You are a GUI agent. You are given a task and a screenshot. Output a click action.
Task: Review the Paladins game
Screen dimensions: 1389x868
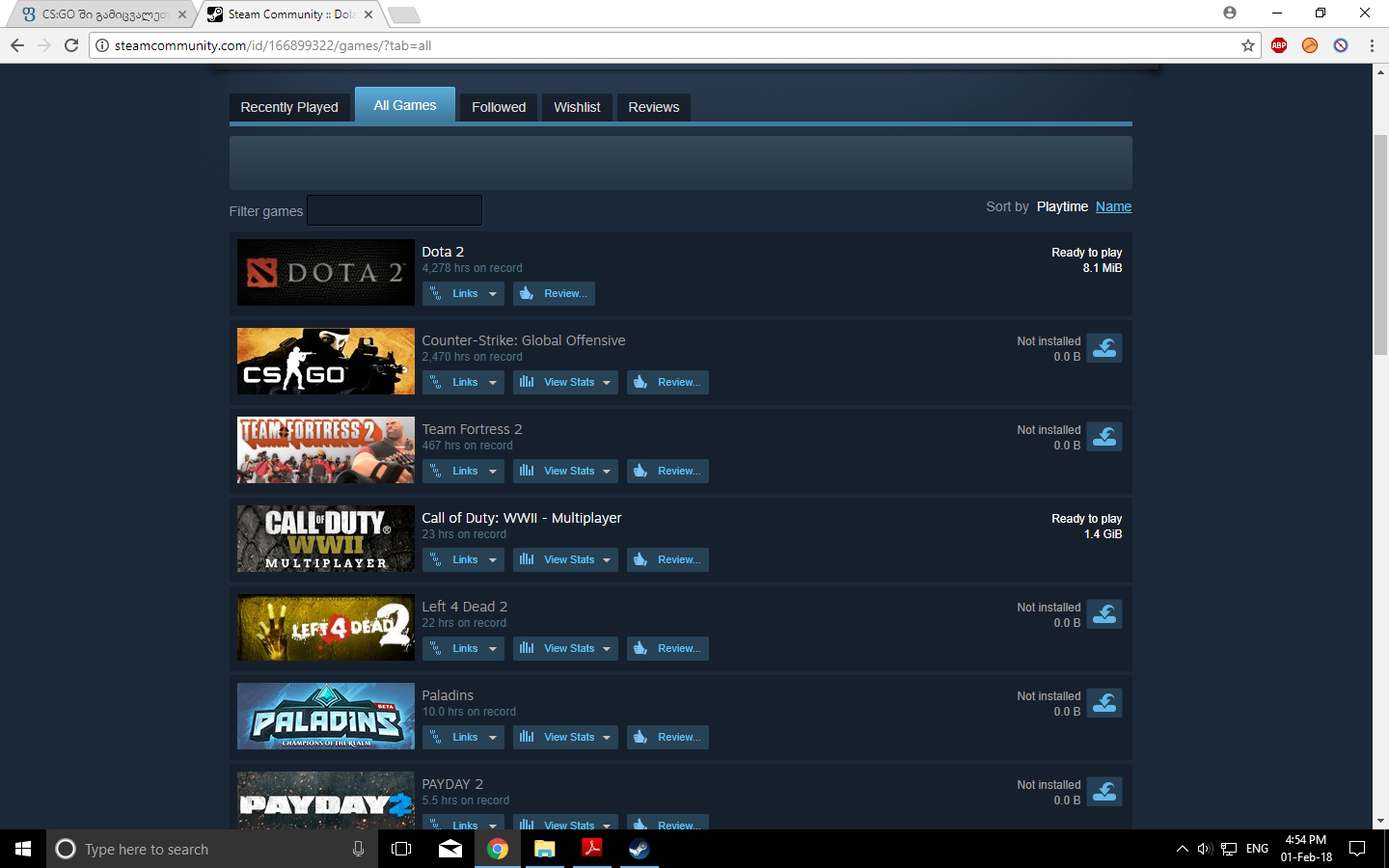[x=667, y=738]
